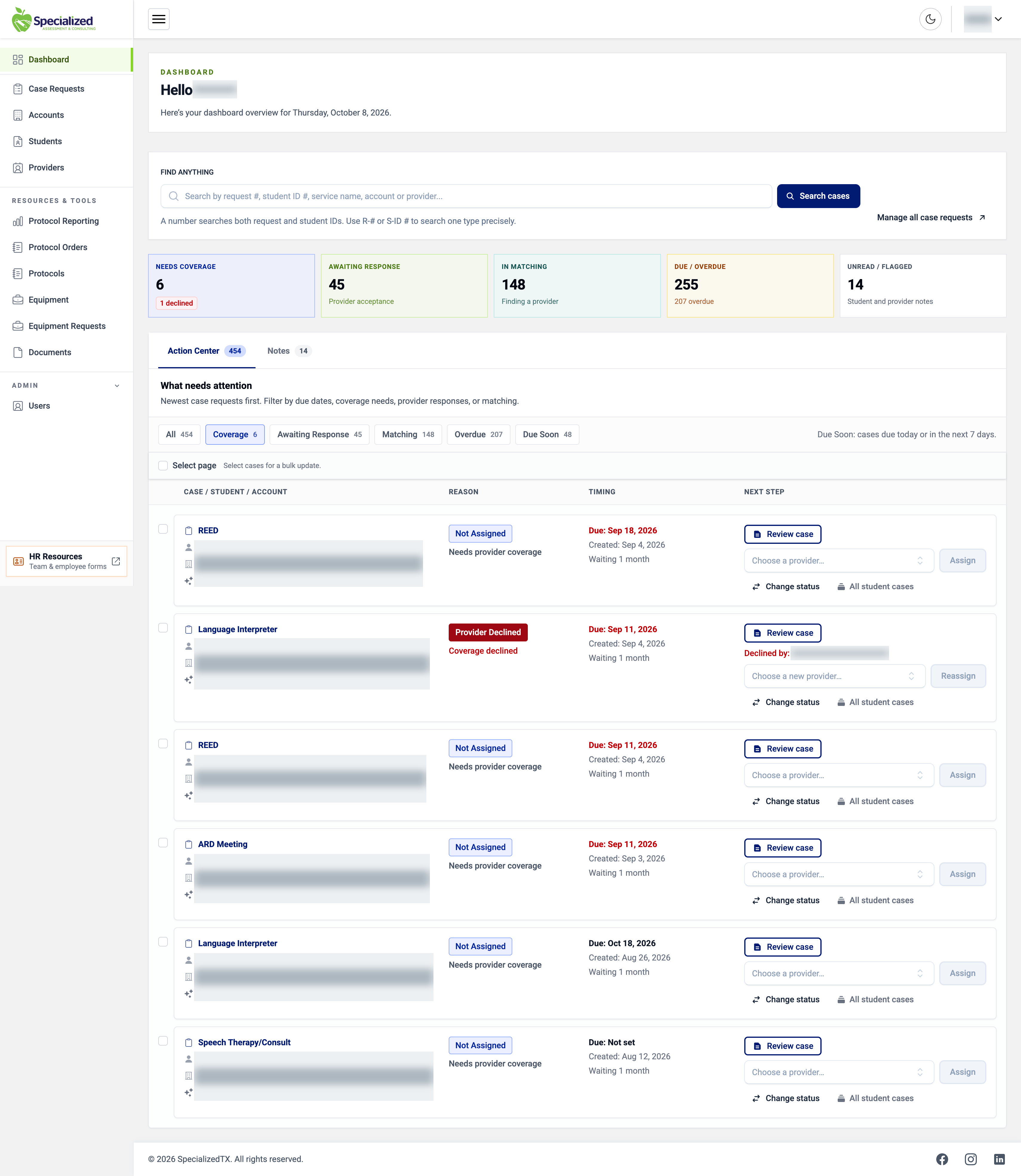Click the Documents file icon
Screen dimensions: 1021x1176
point(18,352)
